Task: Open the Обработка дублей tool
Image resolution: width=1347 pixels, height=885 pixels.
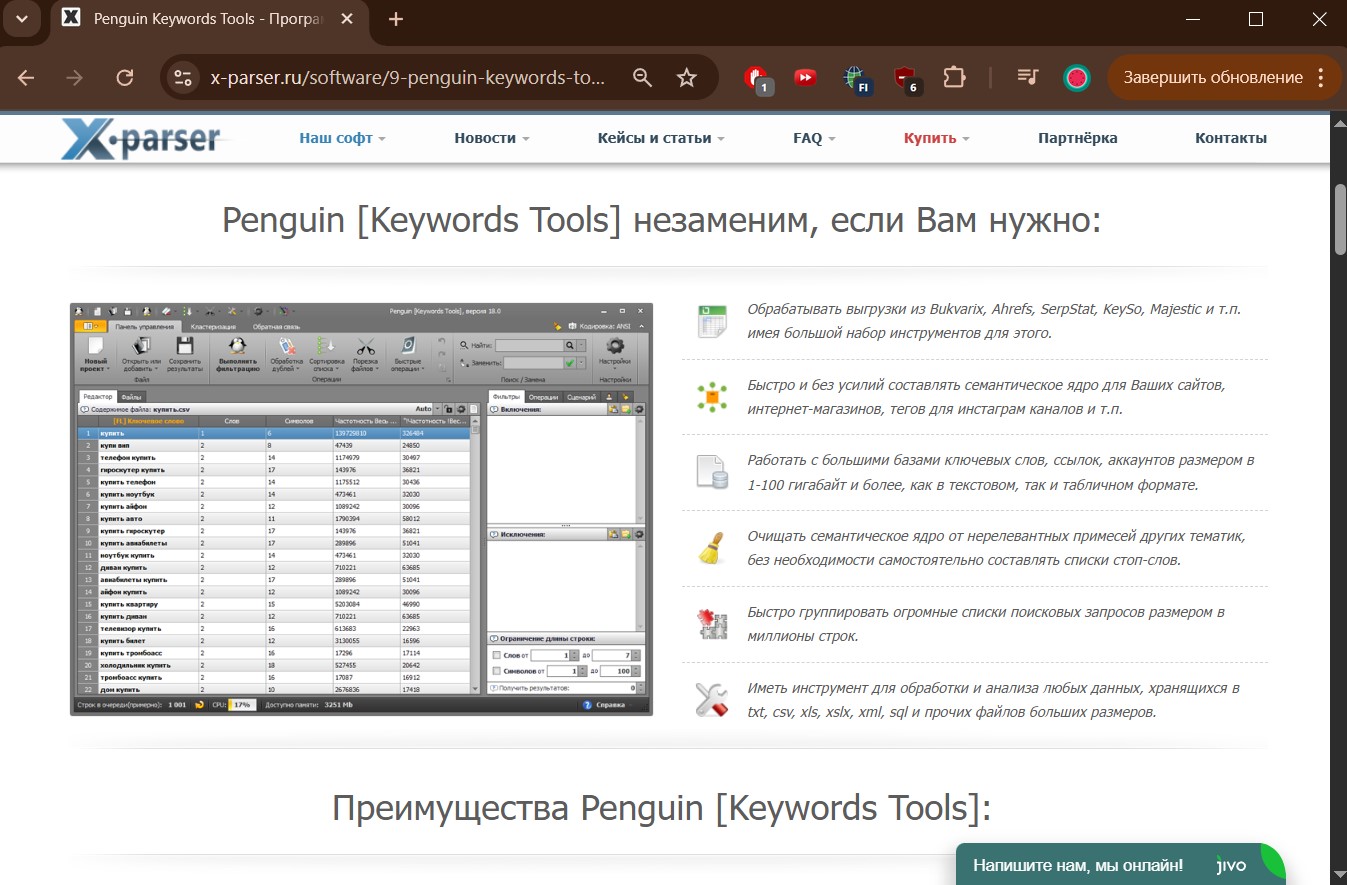Action: click(287, 348)
